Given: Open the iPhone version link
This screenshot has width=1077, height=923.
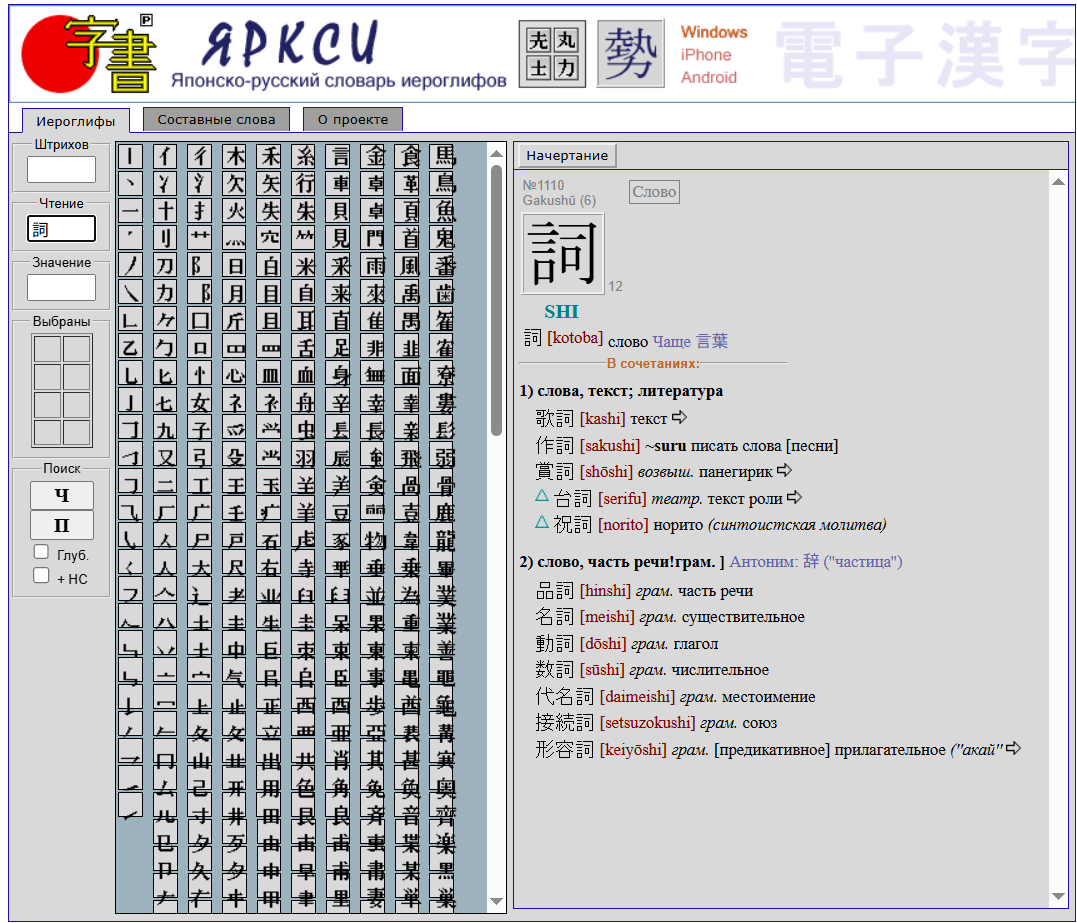Looking at the screenshot, I should point(706,55).
